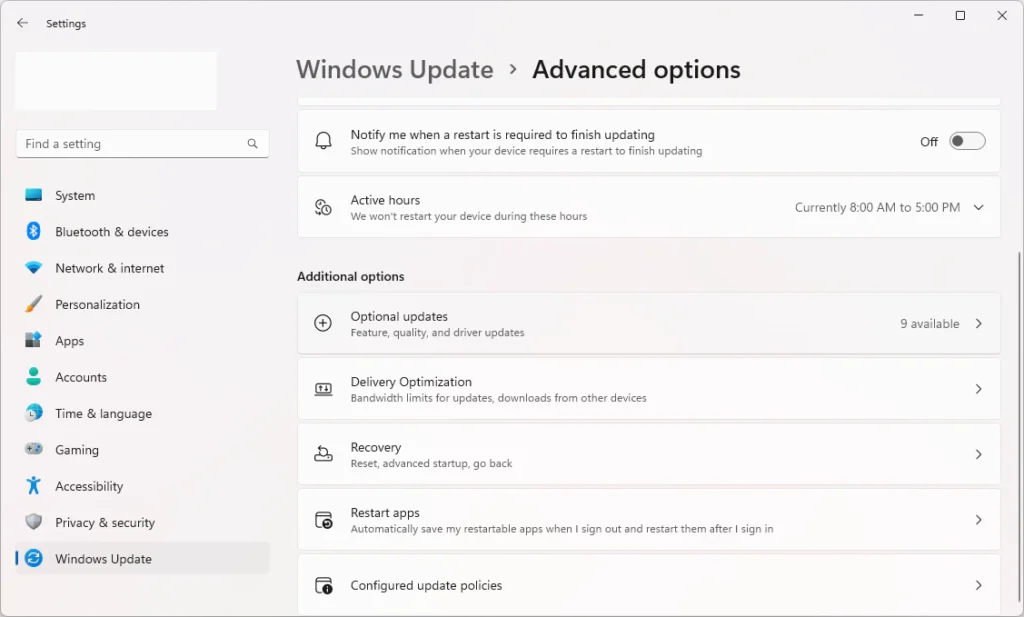This screenshot has width=1024, height=617.
Task: Open Optional updates via its chevron
Action: (978, 323)
